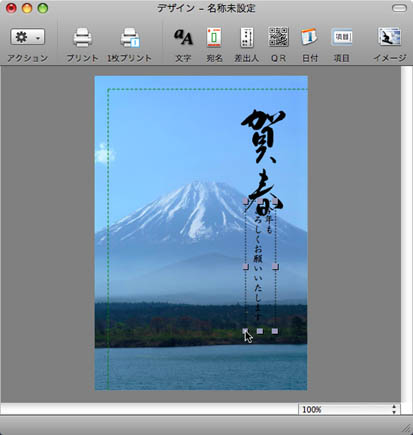Insert 差出人 sender element icon
This screenshot has height=435, width=413.
246,37
